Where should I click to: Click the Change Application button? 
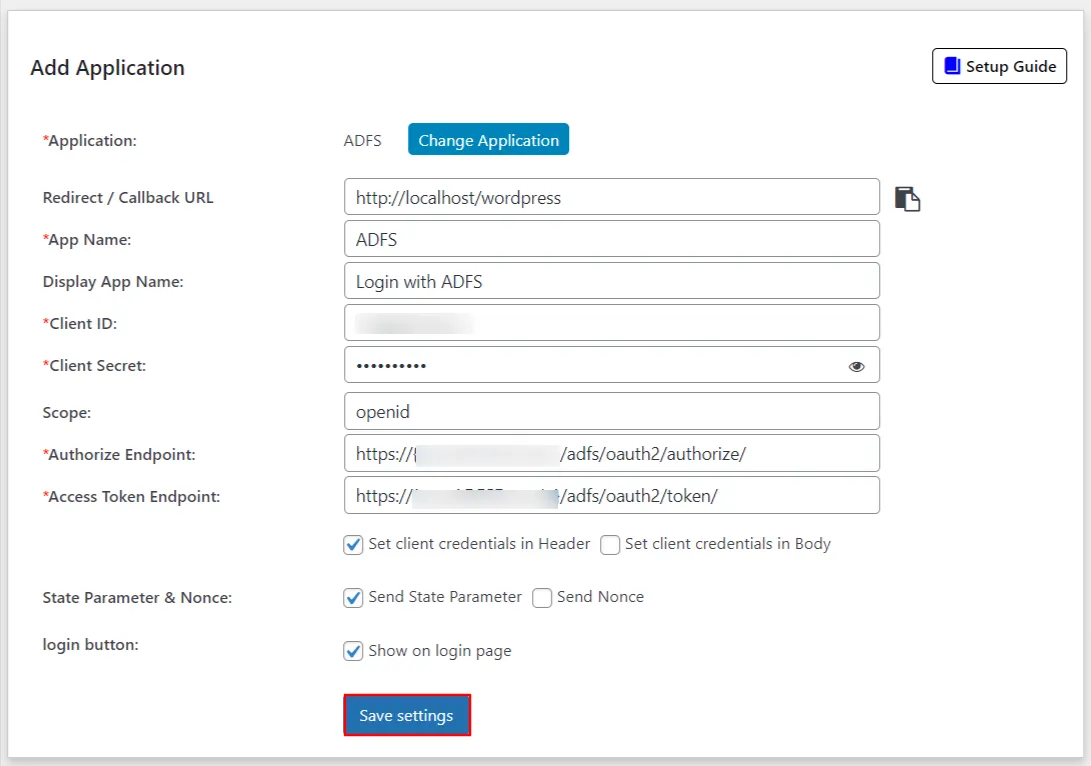click(488, 139)
